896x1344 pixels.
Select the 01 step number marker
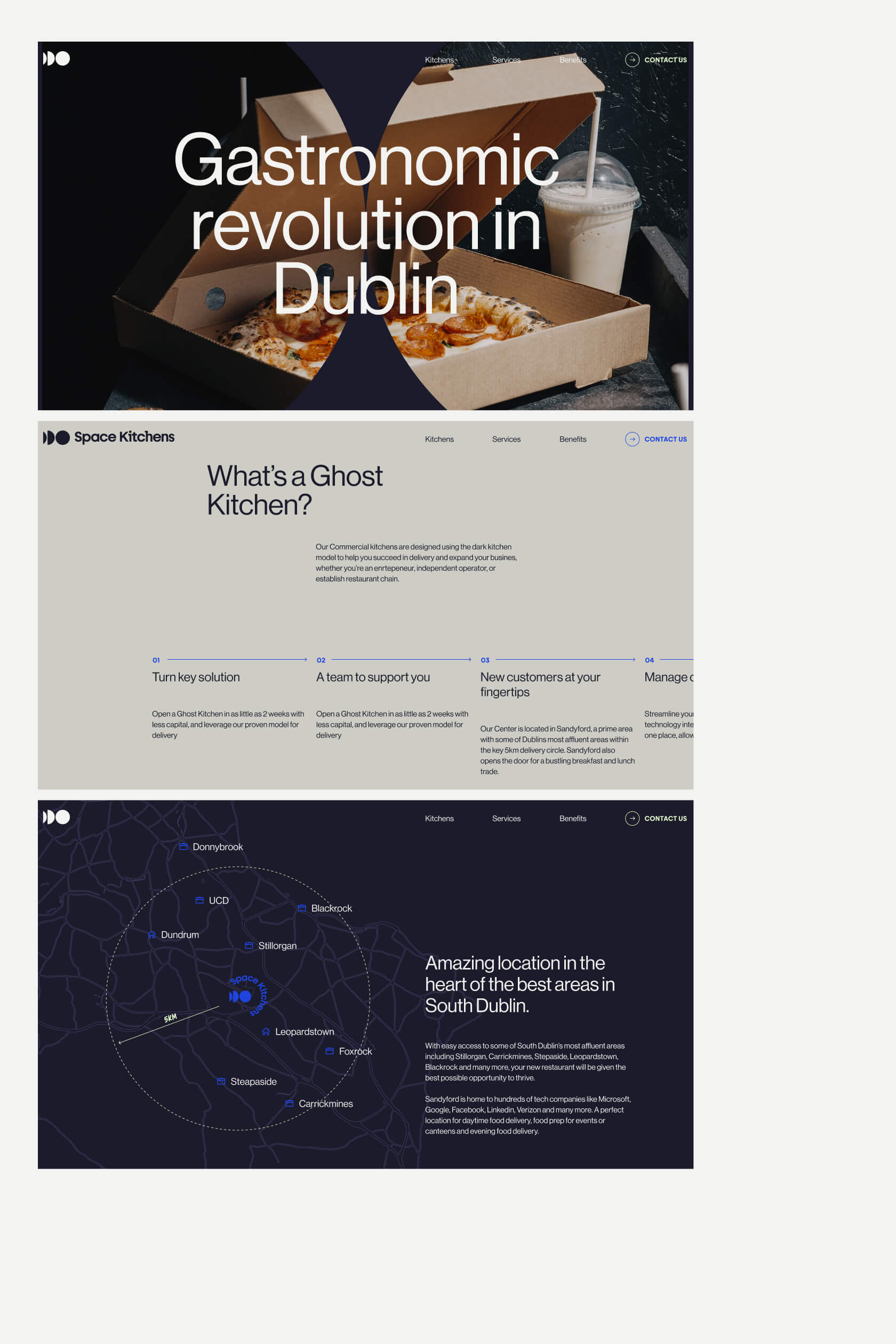(x=156, y=660)
